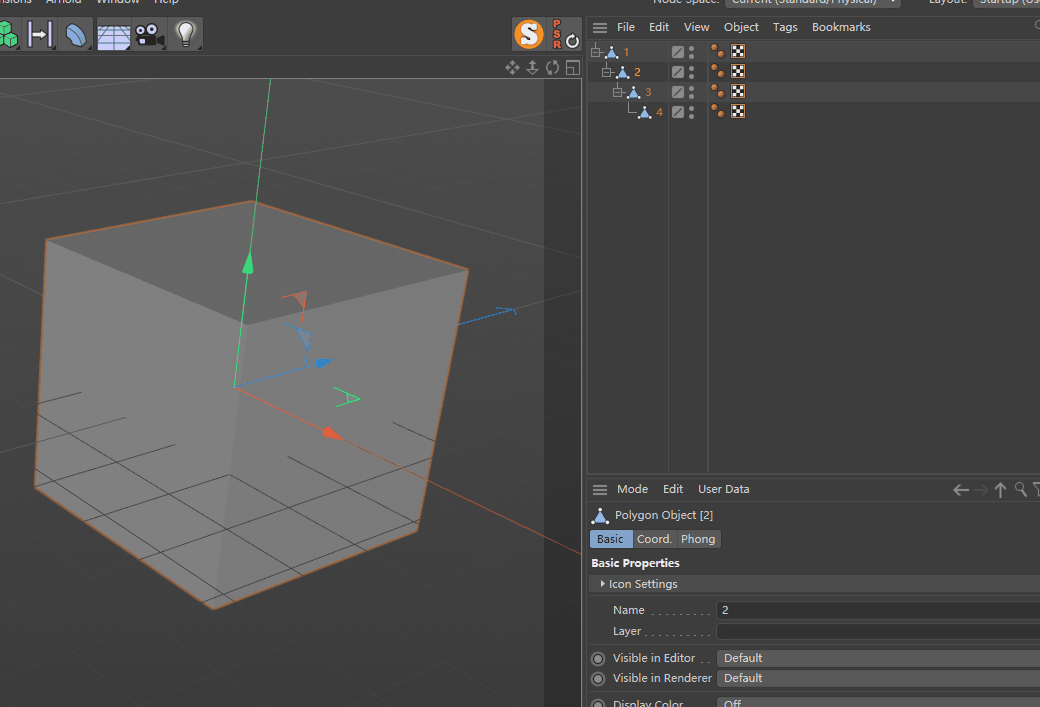Open the Object Manager hamburger menu
The image size is (1040, 707).
pyautogui.click(x=600, y=28)
